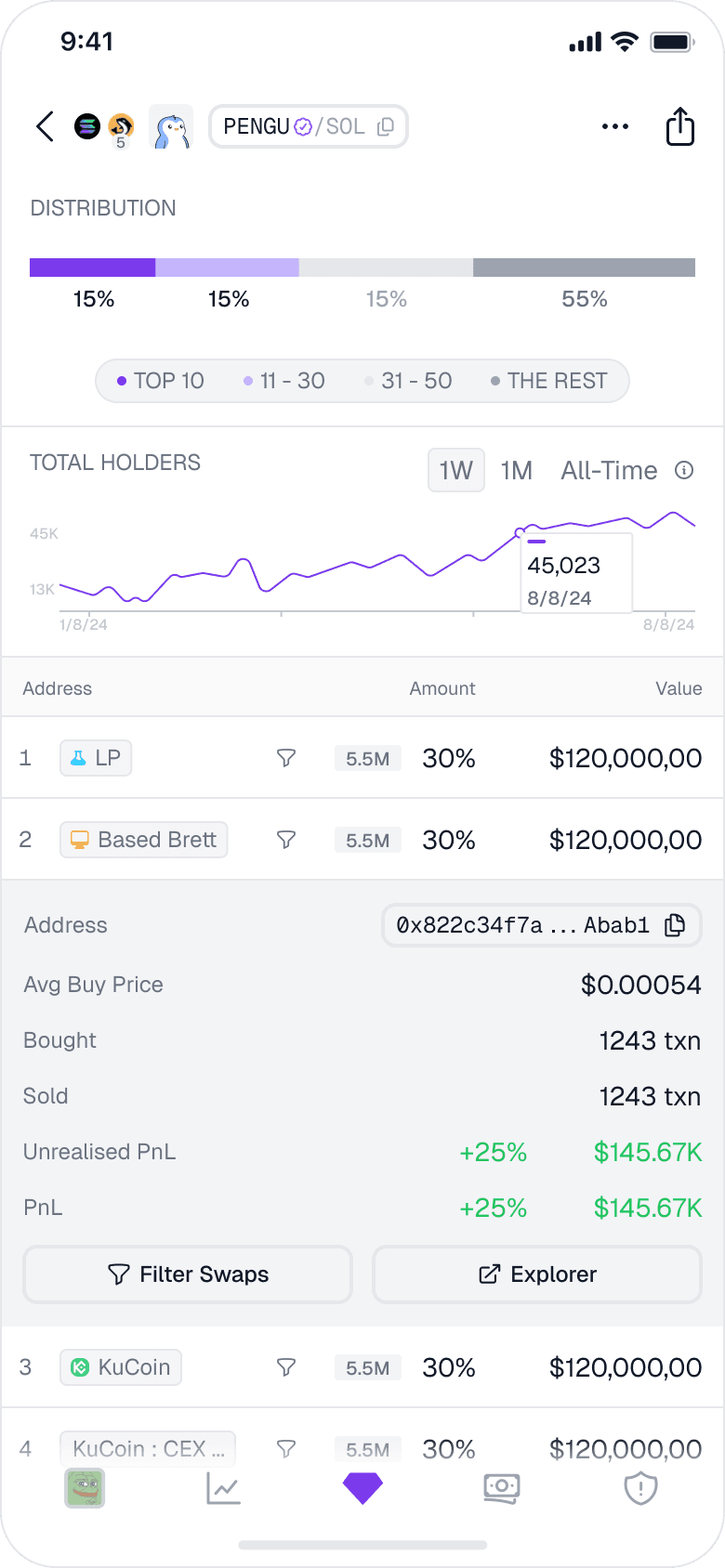Screen dimensions: 725x1568
Task: Tap the Address column header
Action: click(x=58, y=688)
